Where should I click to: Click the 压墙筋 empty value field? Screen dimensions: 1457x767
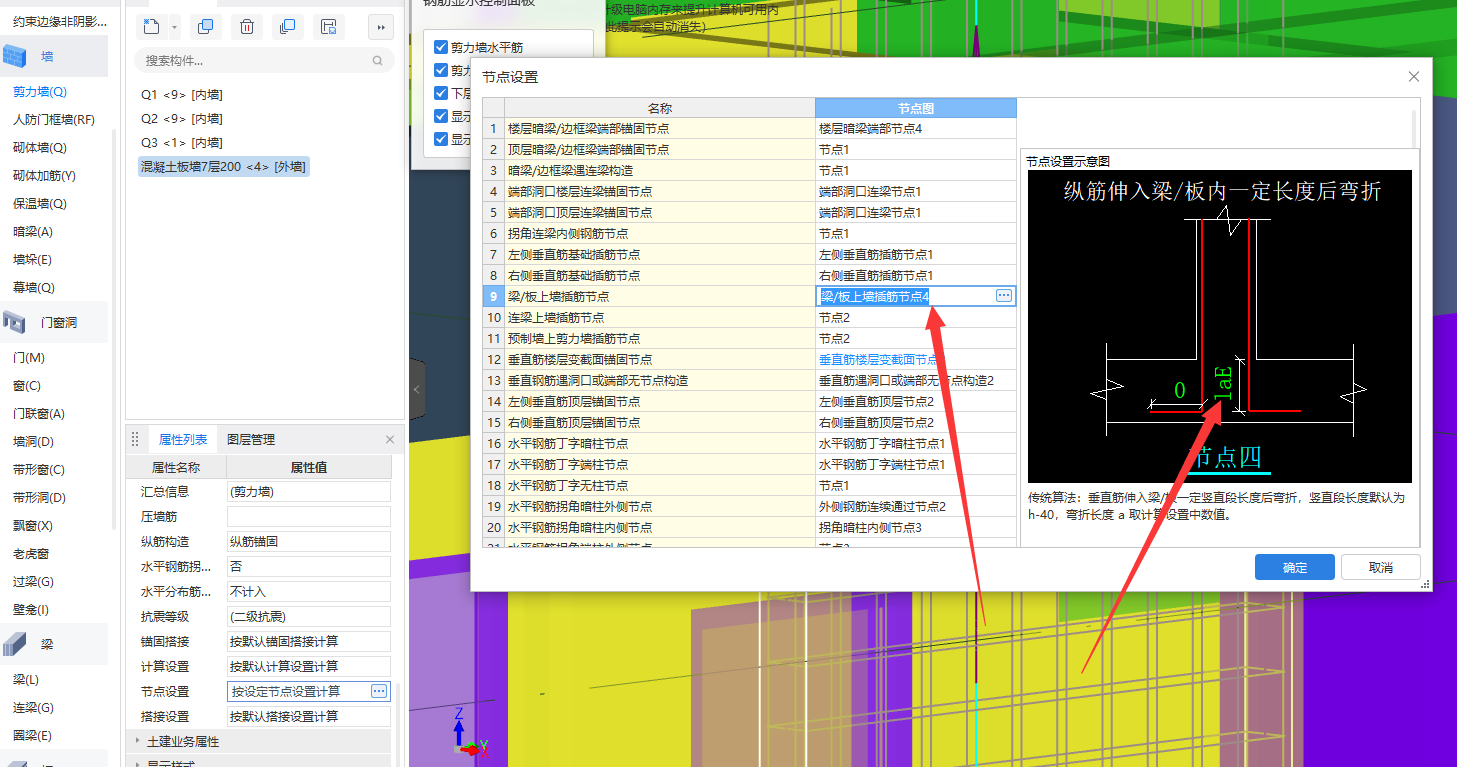point(308,516)
